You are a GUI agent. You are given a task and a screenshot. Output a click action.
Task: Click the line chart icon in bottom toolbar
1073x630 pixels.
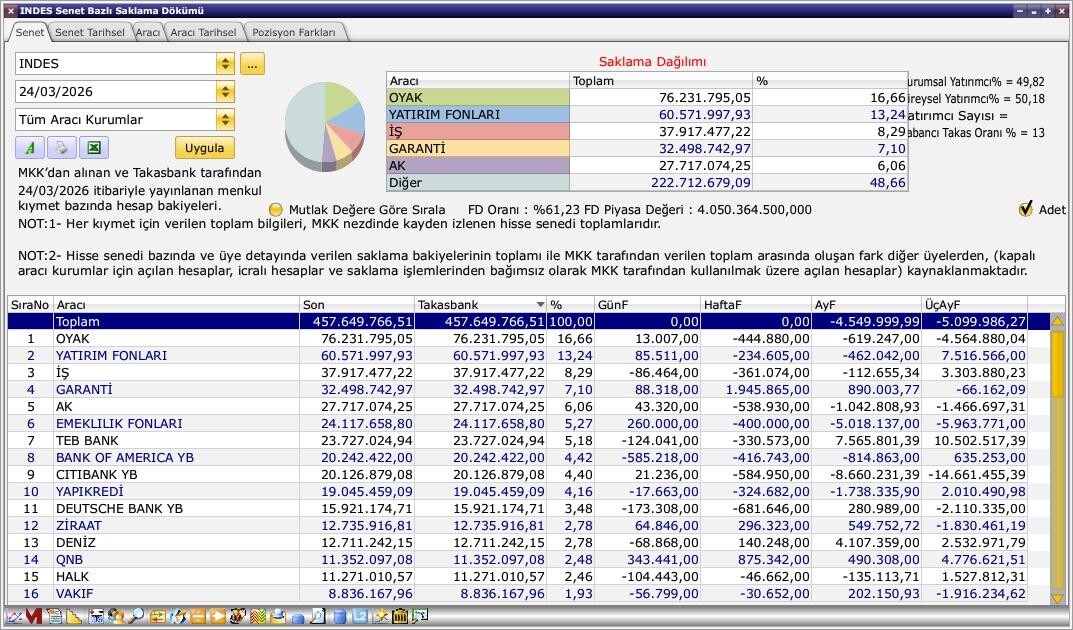[x=14, y=617]
